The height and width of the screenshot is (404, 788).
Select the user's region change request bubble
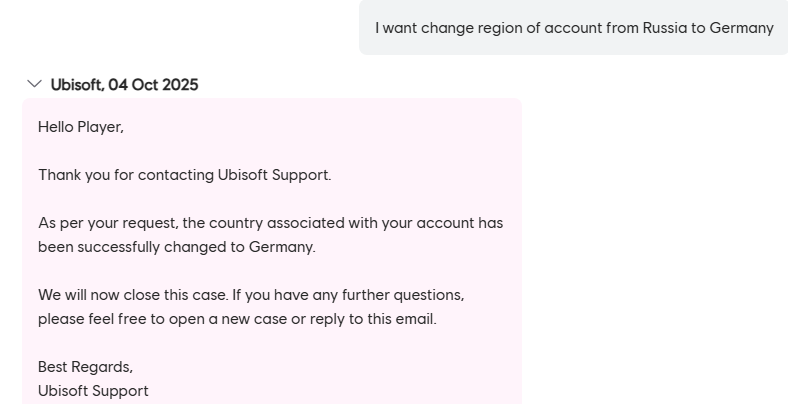pyautogui.click(x=573, y=28)
